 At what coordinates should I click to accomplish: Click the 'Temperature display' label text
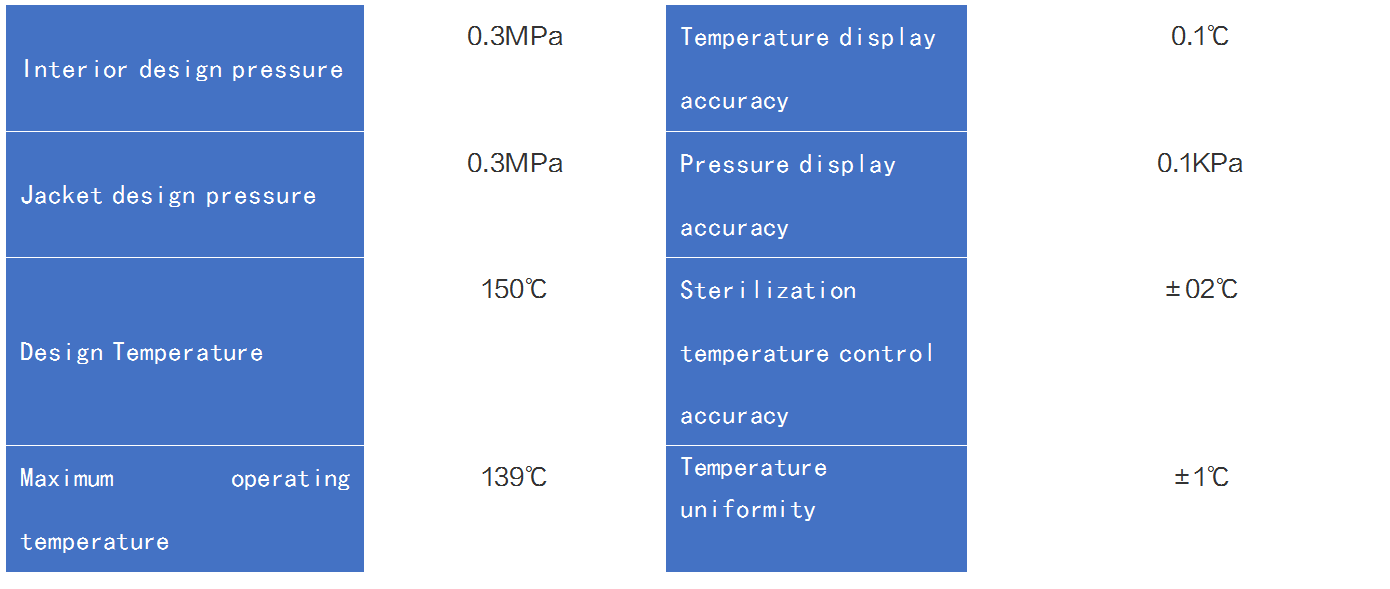pos(808,38)
